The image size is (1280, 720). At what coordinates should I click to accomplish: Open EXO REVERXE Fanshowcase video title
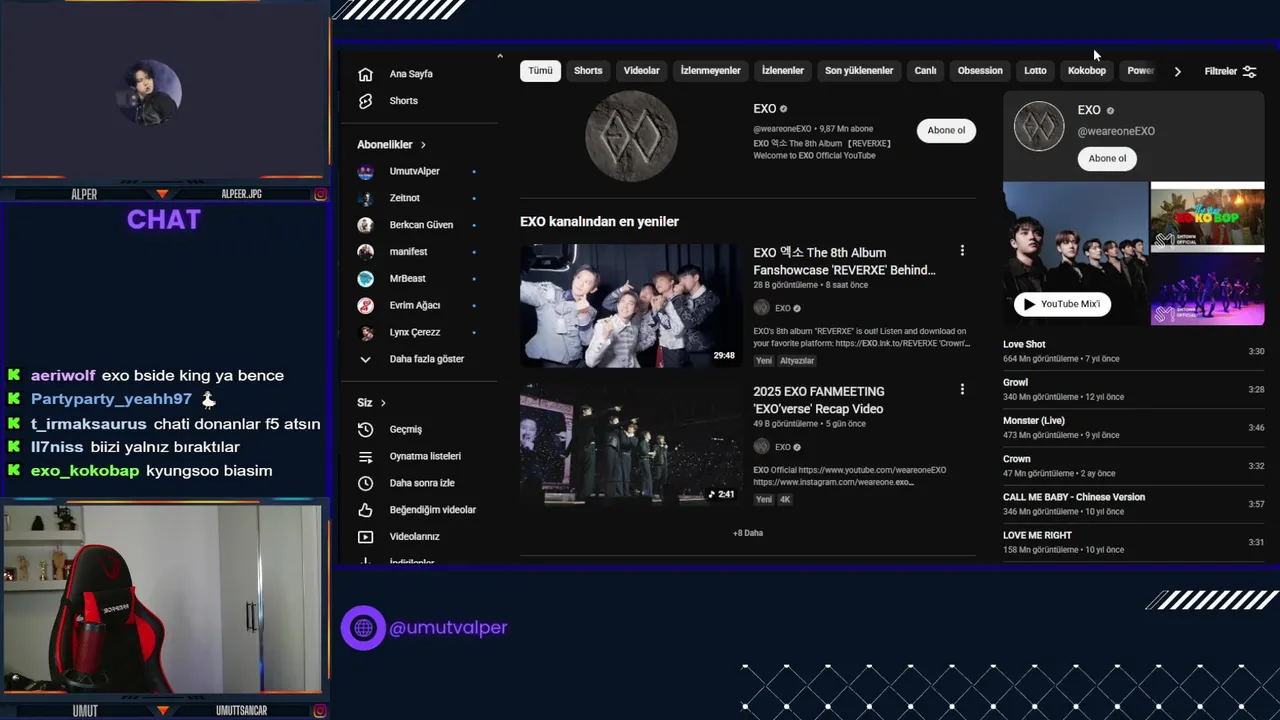(844, 261)
